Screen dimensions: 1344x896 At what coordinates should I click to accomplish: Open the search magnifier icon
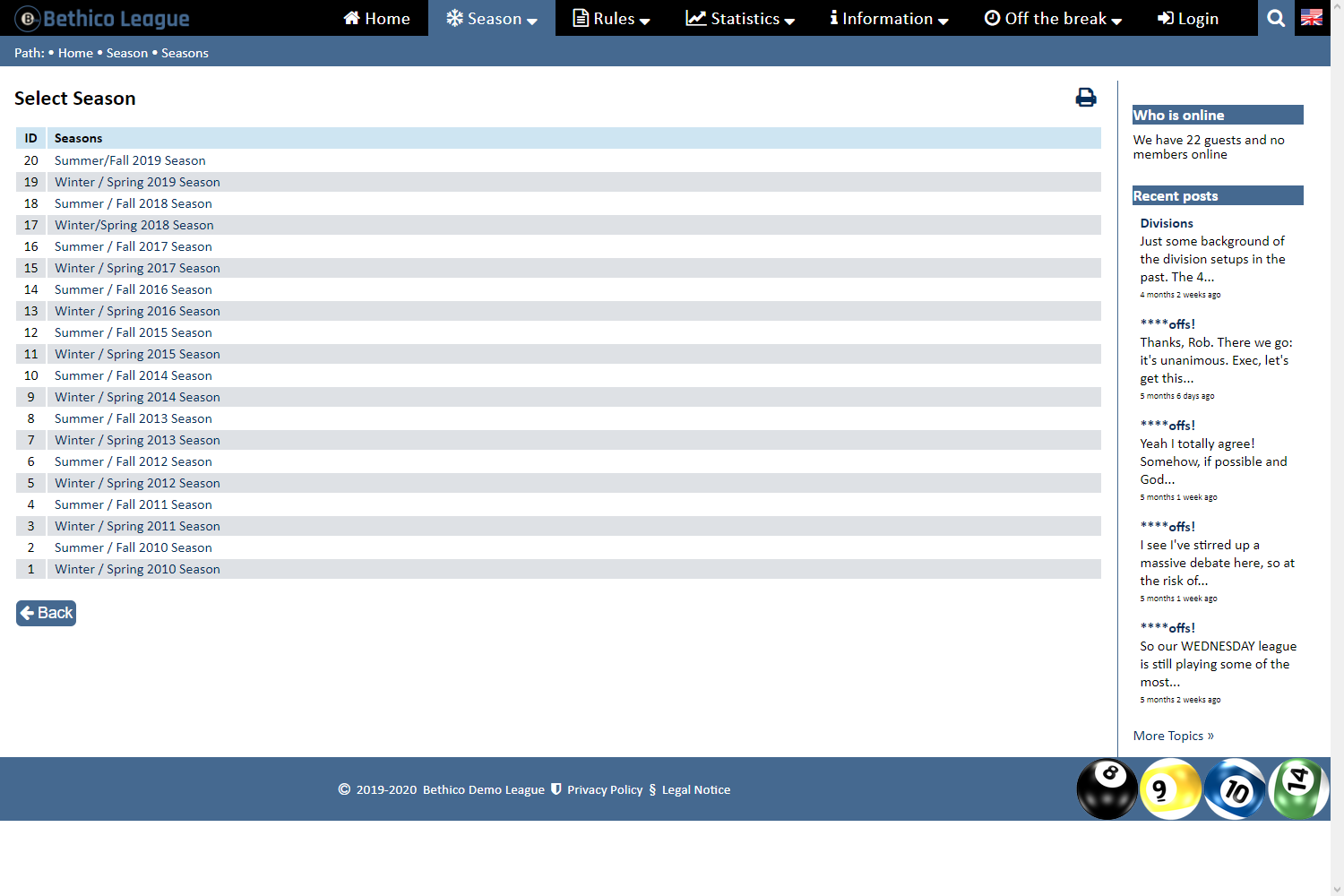[x=1276, y=18]
